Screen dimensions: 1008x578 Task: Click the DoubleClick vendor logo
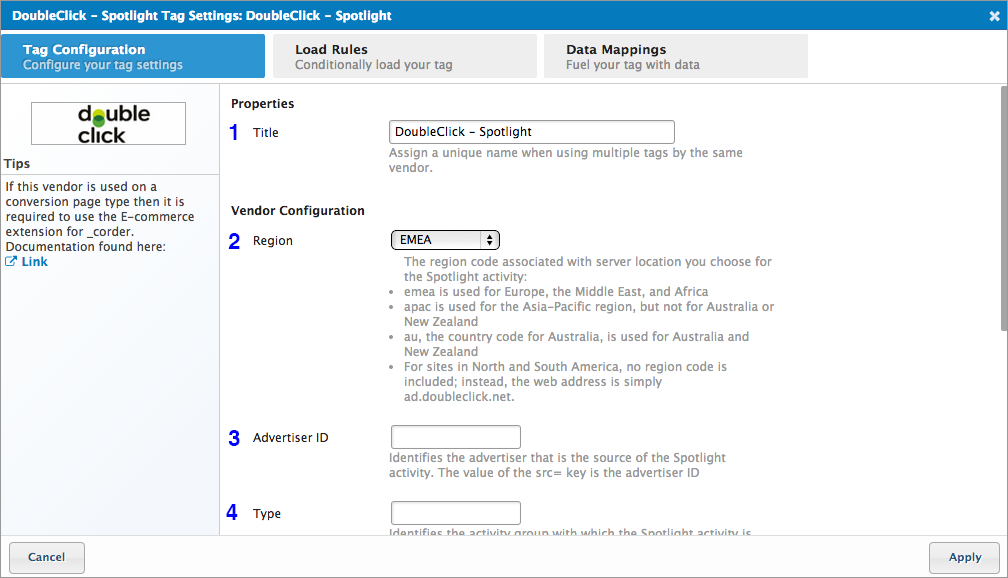(108, 124)
